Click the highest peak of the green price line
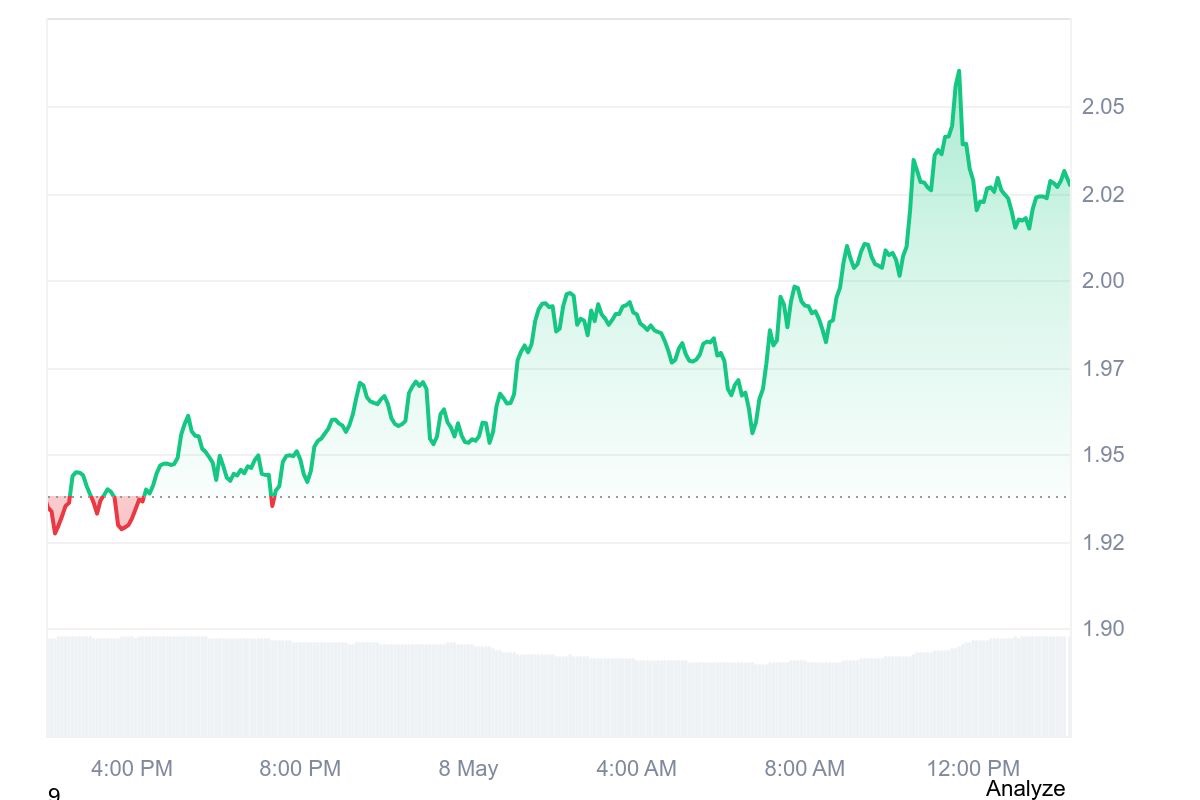This screenshot has height=800, width=1200. click(x=958, y=72)
